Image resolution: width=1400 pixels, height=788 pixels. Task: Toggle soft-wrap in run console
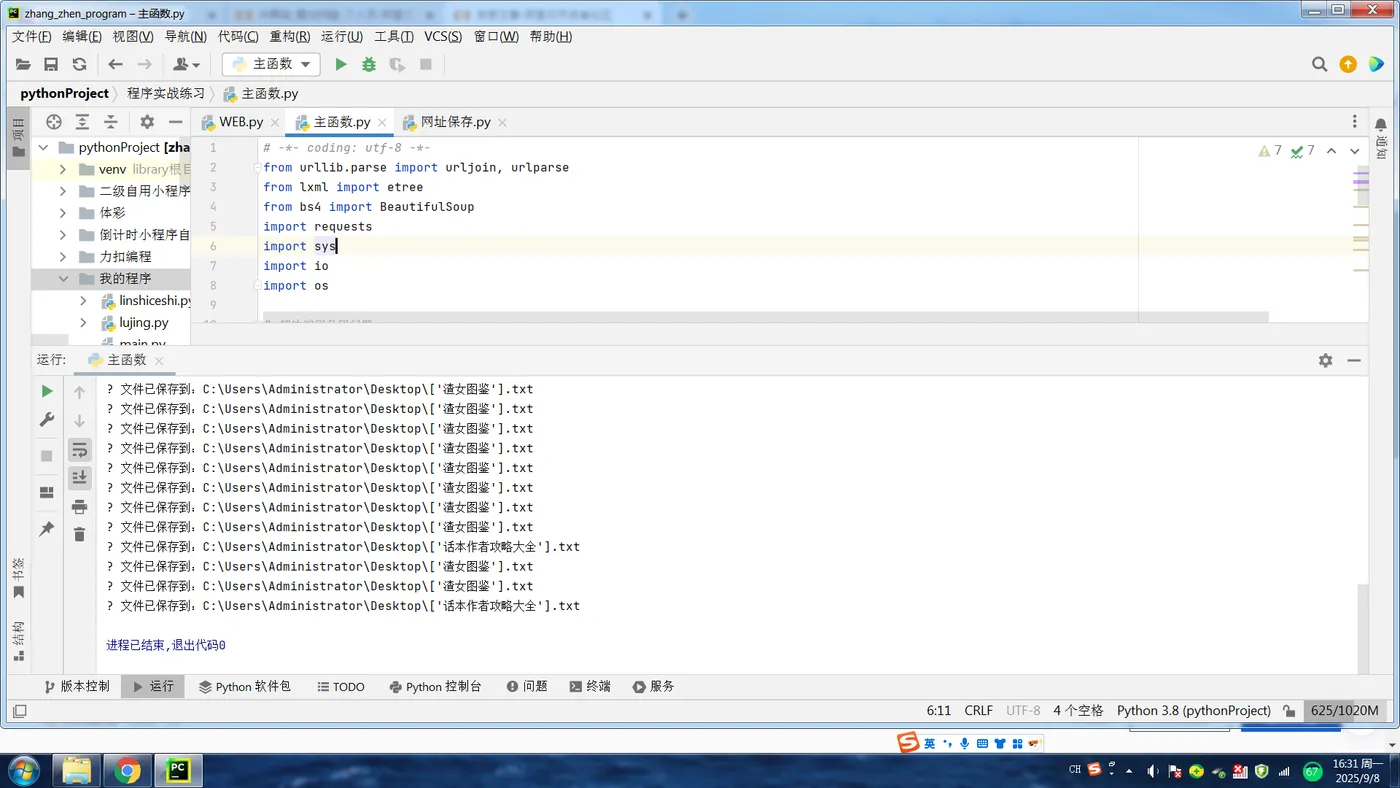80,450
